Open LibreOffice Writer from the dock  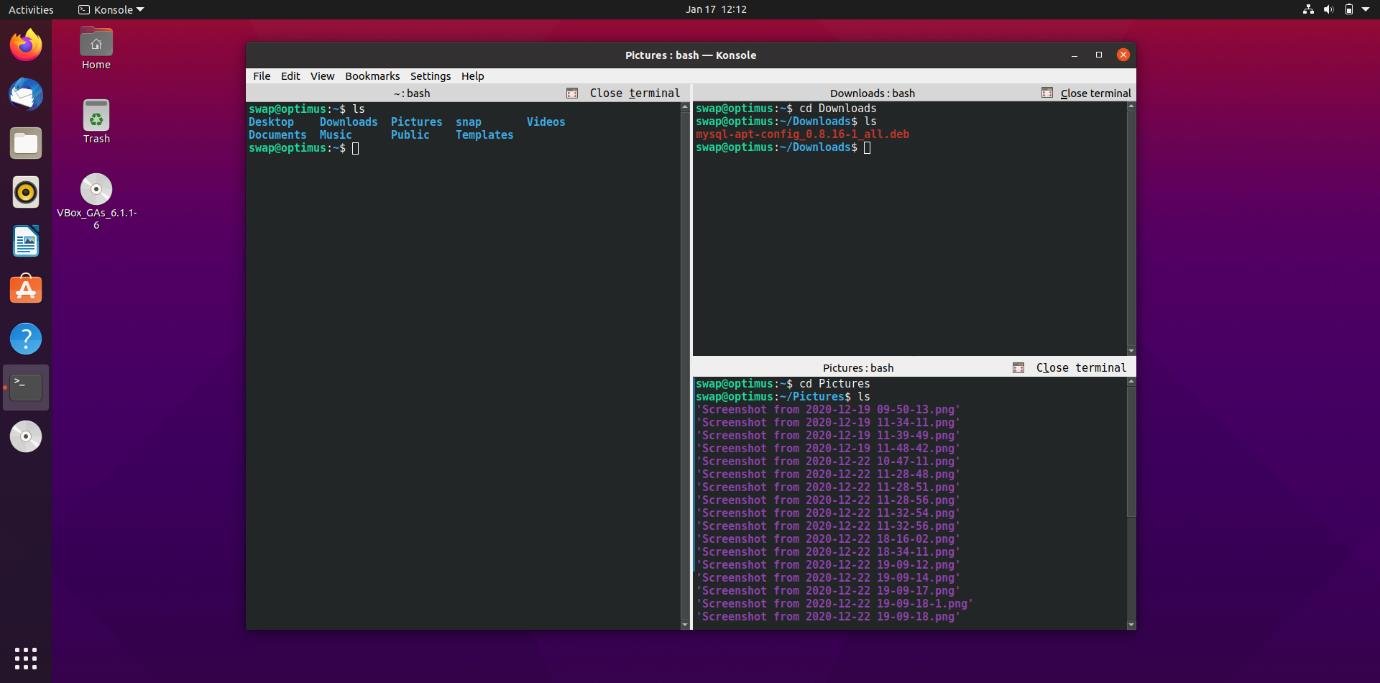26,241
